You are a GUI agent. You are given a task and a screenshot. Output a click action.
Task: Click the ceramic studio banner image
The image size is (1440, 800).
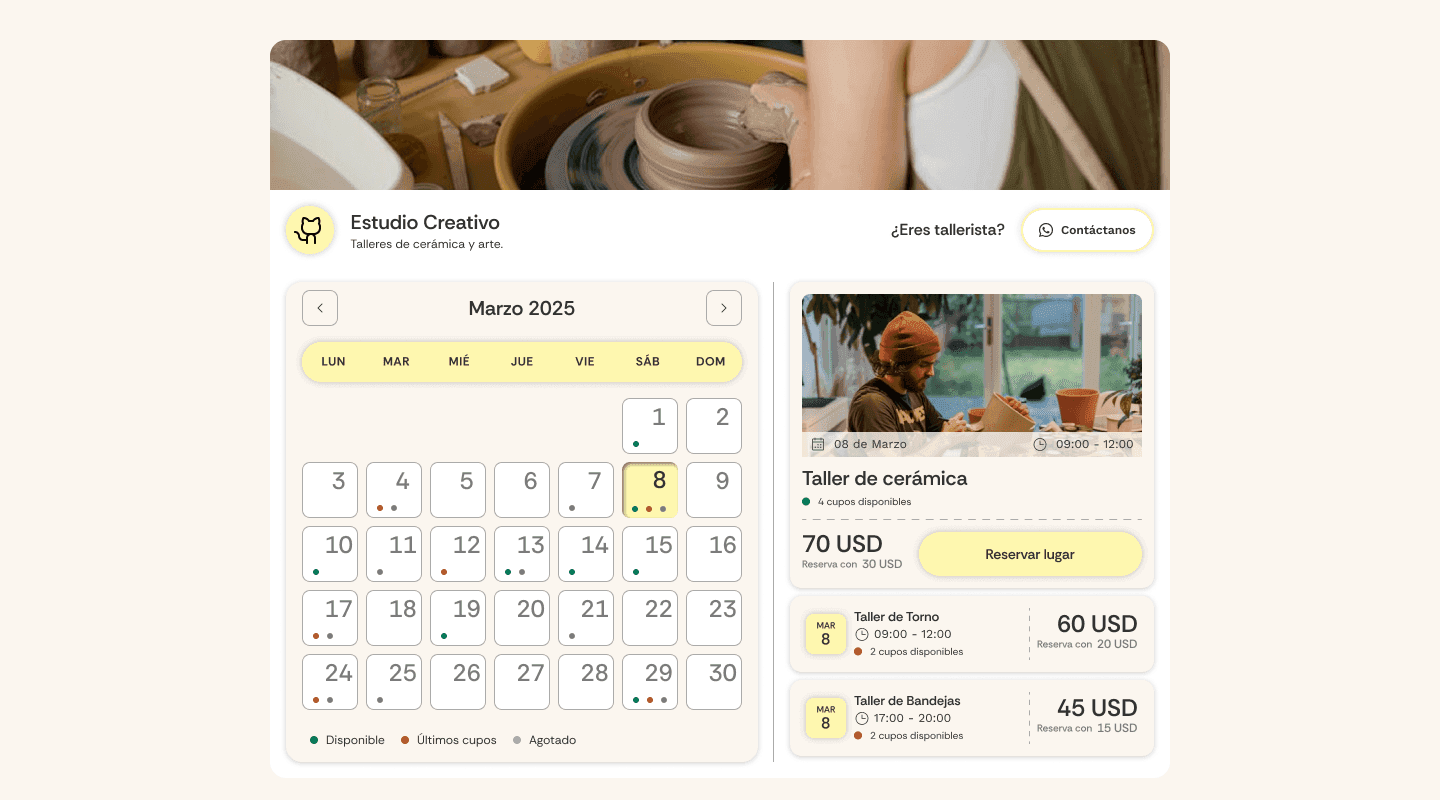720,115
